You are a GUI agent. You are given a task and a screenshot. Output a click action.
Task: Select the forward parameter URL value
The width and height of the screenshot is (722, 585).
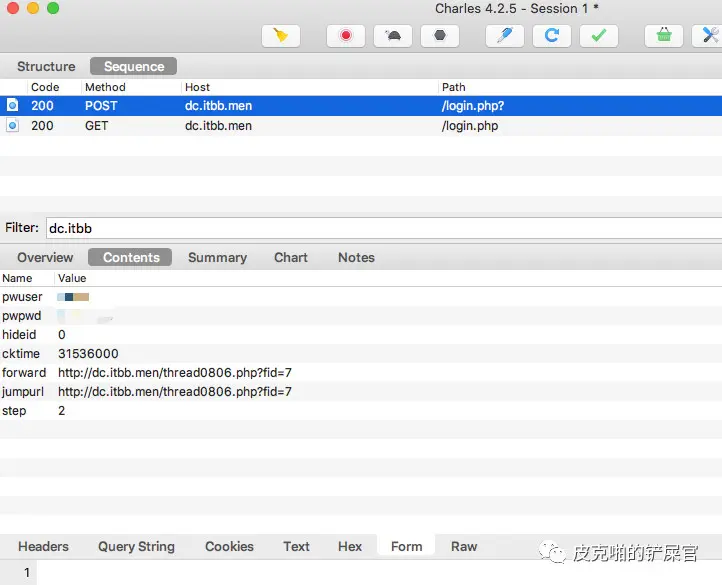click(175, 372)
